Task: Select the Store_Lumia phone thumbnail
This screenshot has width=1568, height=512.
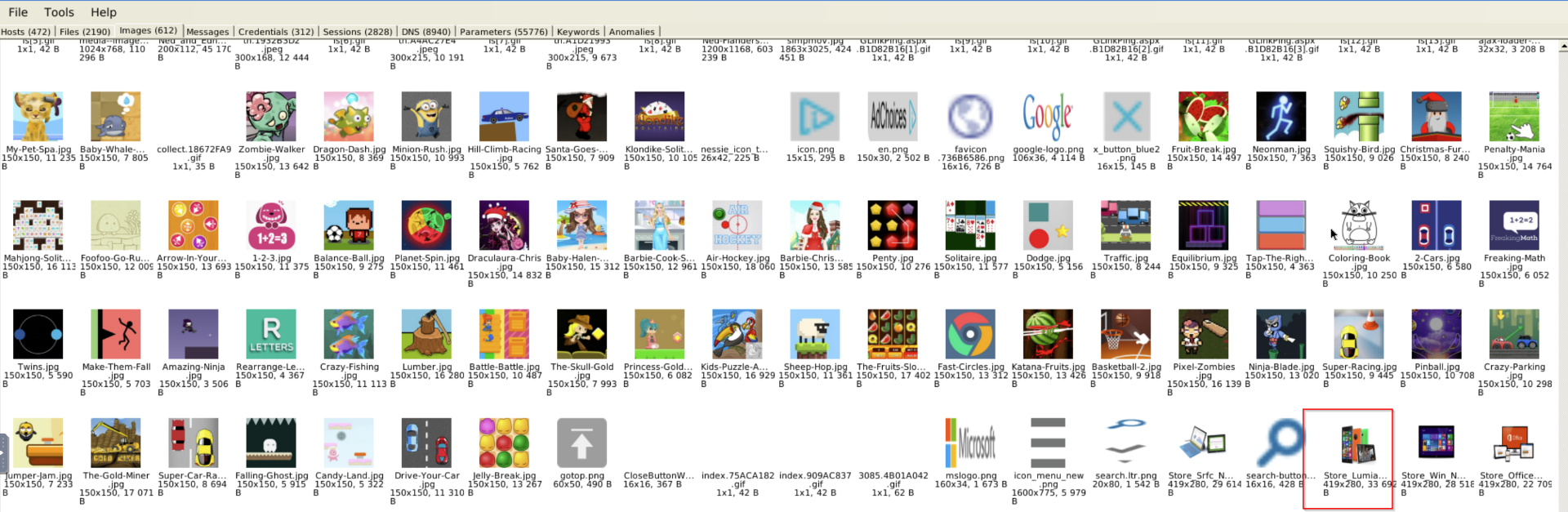Action: (x=1358, y=443)
